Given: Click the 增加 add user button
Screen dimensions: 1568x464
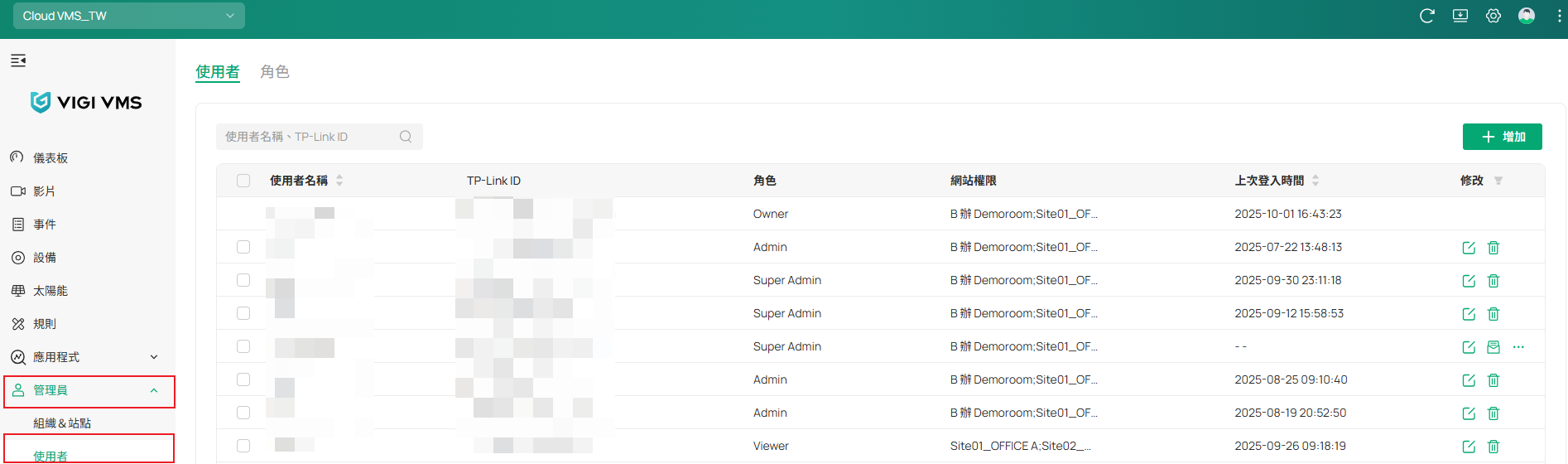Looking at the screenshot, I should 1502,137.
